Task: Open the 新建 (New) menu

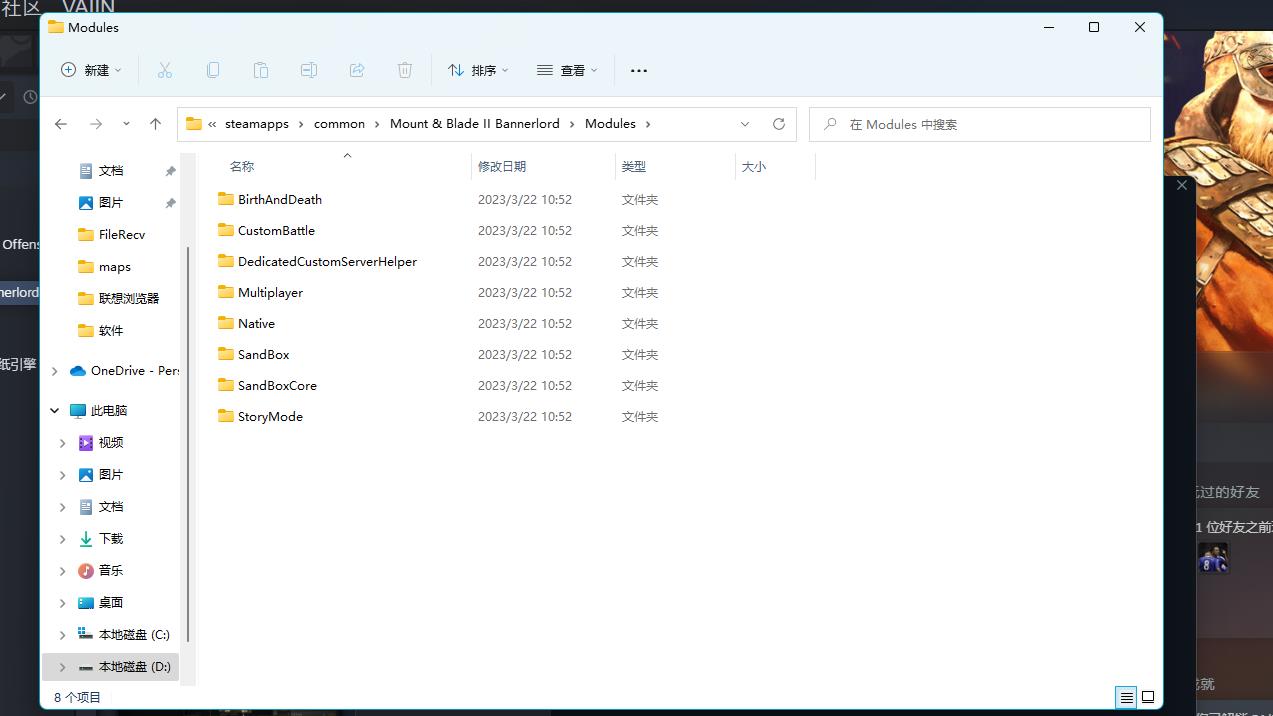Action: (x=91, y=70)
